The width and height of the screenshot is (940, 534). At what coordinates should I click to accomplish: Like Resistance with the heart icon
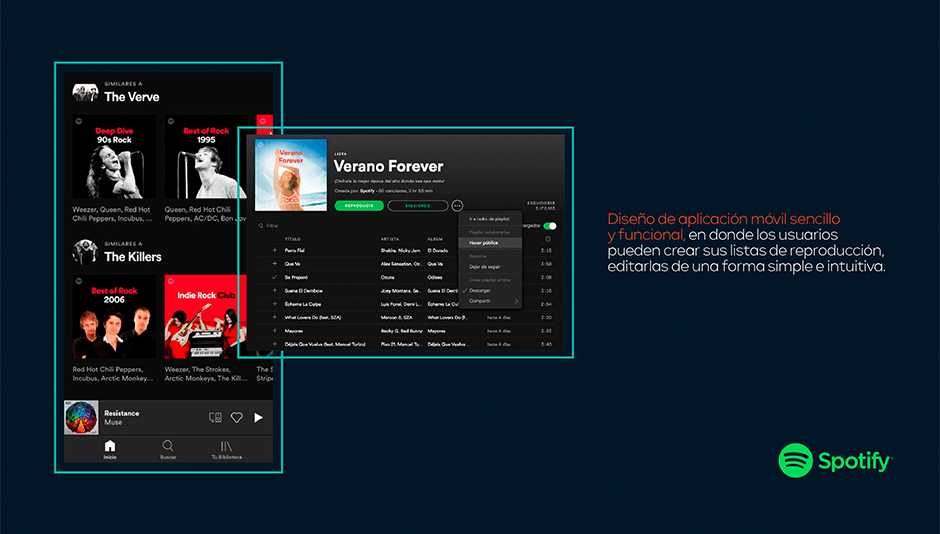(x=237, y=418)
